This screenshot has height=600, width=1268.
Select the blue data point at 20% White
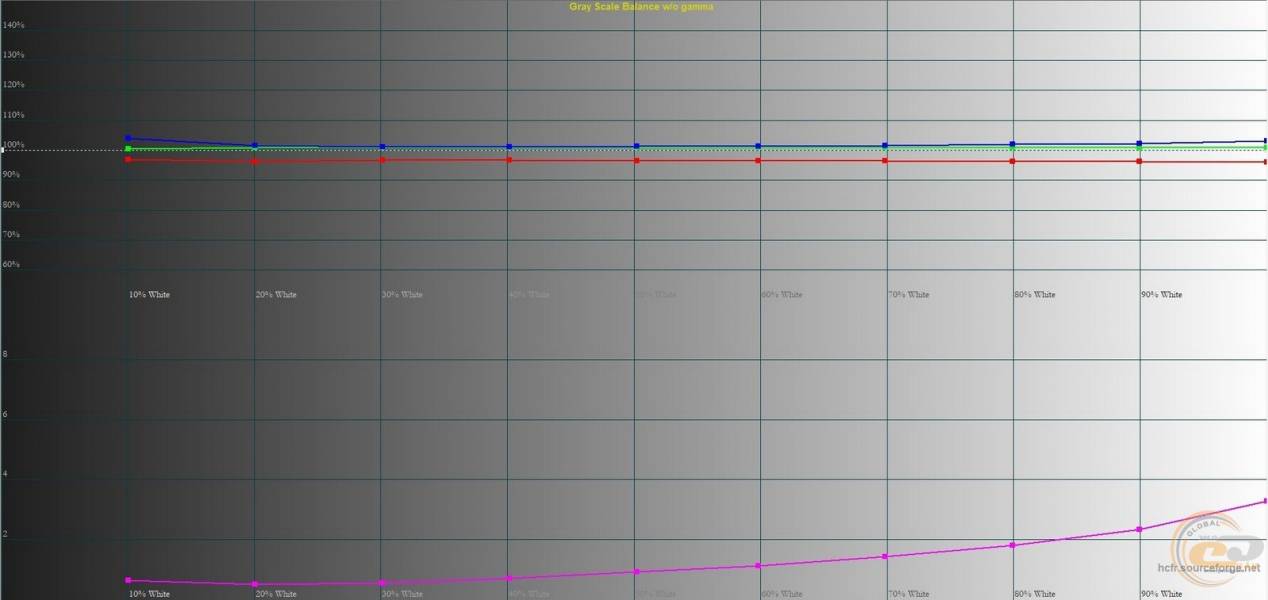pos(255,145)
